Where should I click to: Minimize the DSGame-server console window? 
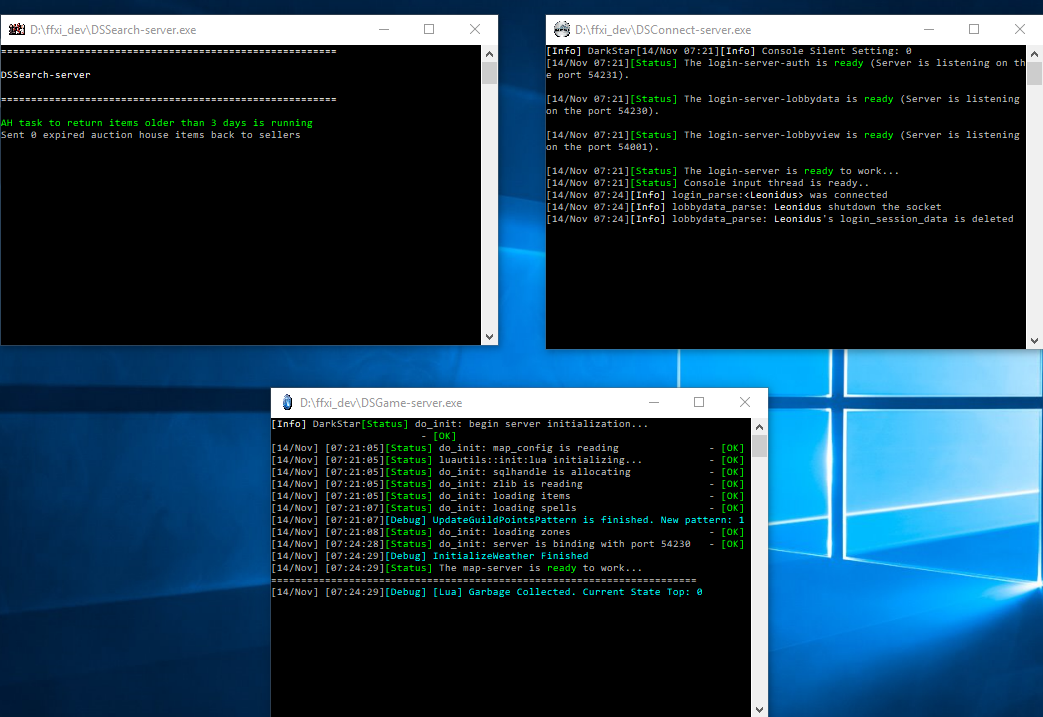(x=653, y=403)
